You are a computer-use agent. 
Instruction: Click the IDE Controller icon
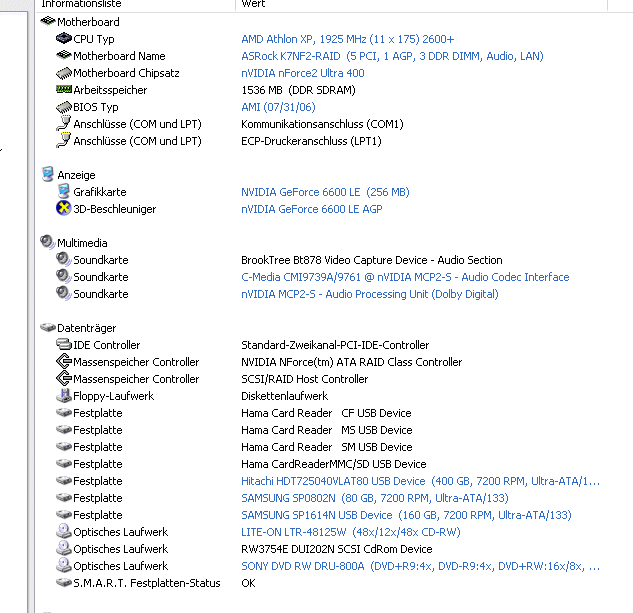pyautogui.click(x=64, y=344)
